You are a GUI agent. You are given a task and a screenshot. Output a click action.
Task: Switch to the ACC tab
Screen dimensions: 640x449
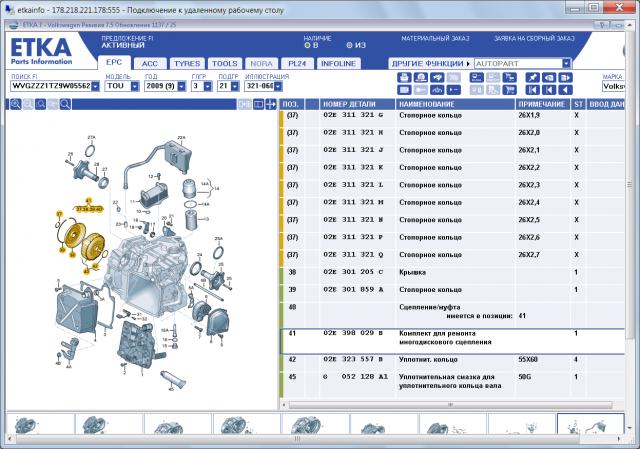[x=150, y=63]
